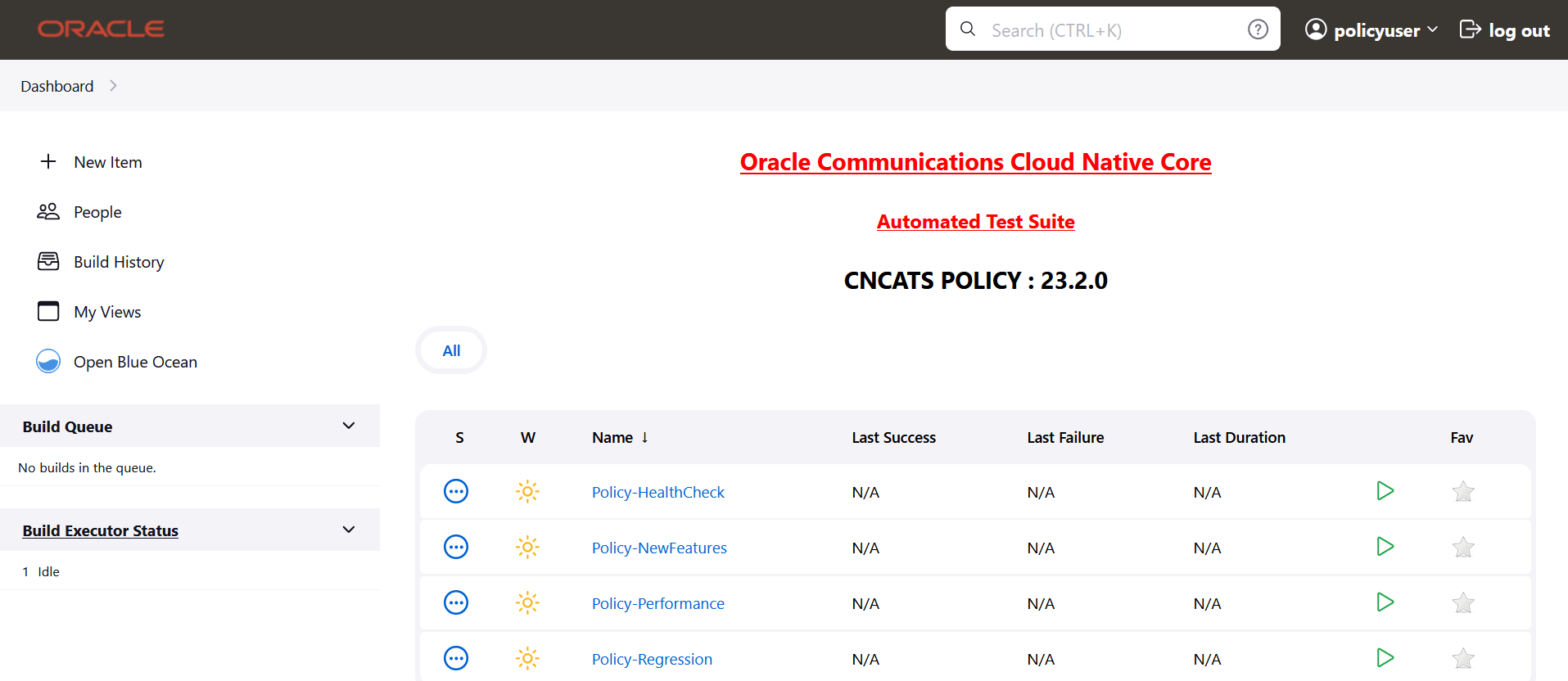Image resolution: width=1568 pixels, height=681 pixels.
Task: Favorite the Policy-Performance job
Action: click(1463, 602)
